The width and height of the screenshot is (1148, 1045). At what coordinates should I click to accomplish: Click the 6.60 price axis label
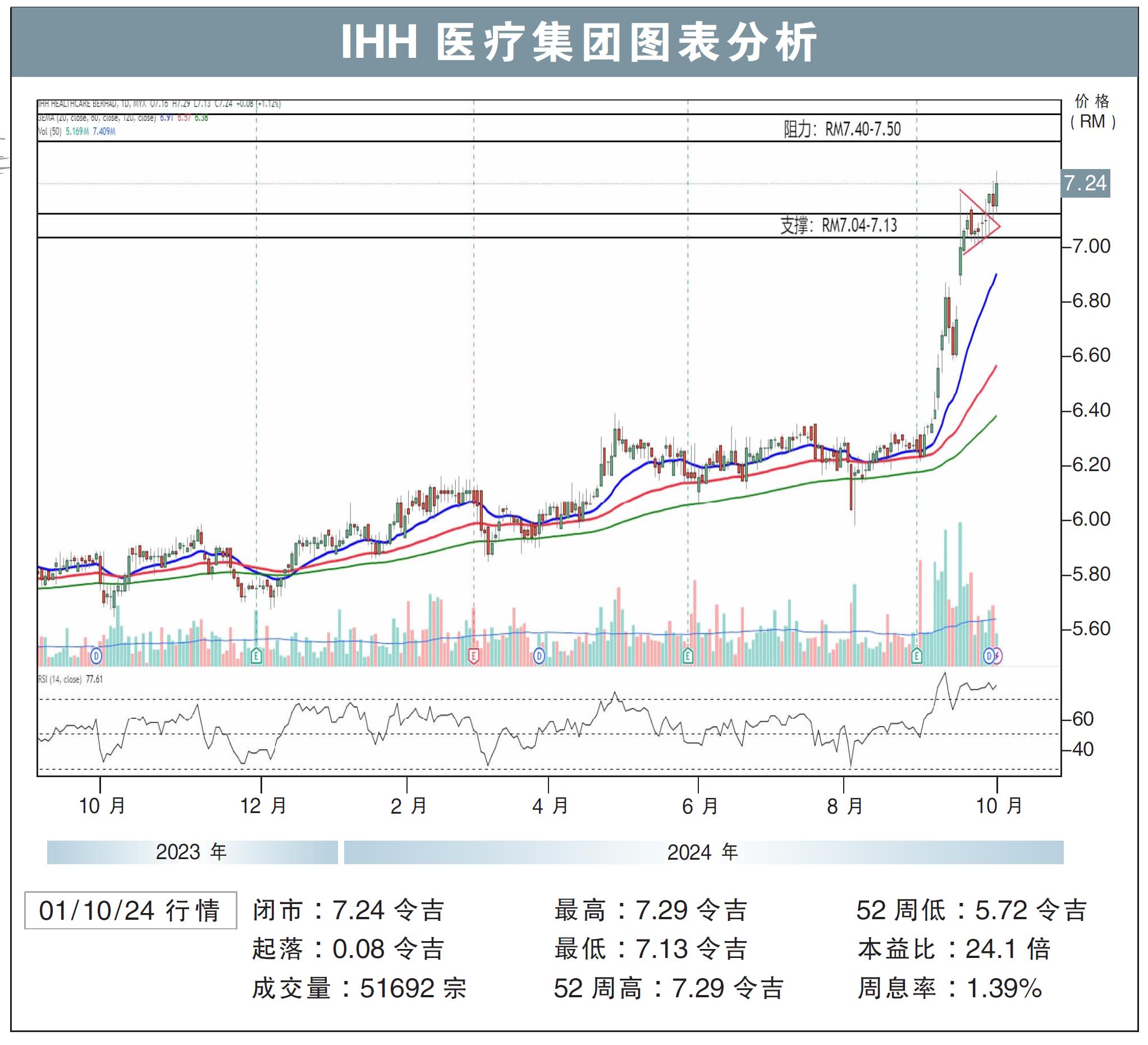tap(1091, 355)
